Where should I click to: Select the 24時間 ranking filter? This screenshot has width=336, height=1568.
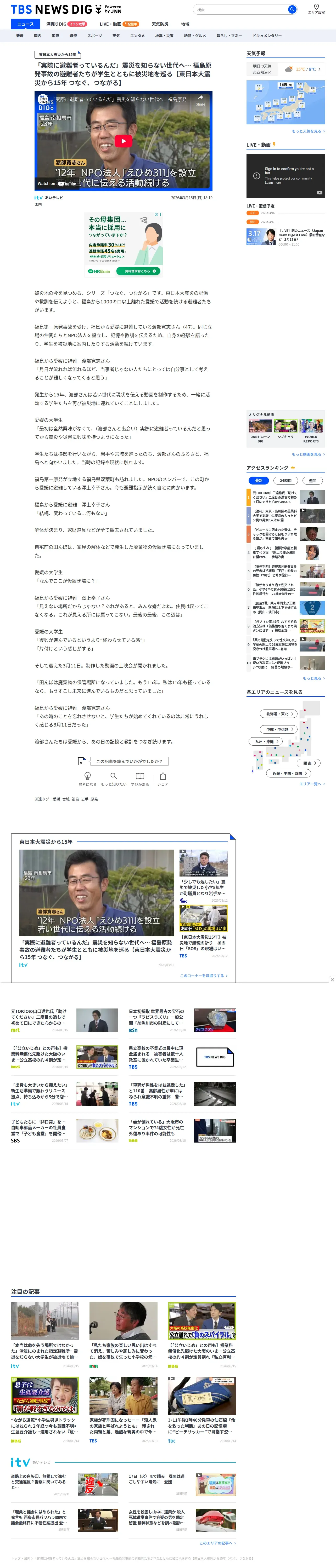pos(286,480)
